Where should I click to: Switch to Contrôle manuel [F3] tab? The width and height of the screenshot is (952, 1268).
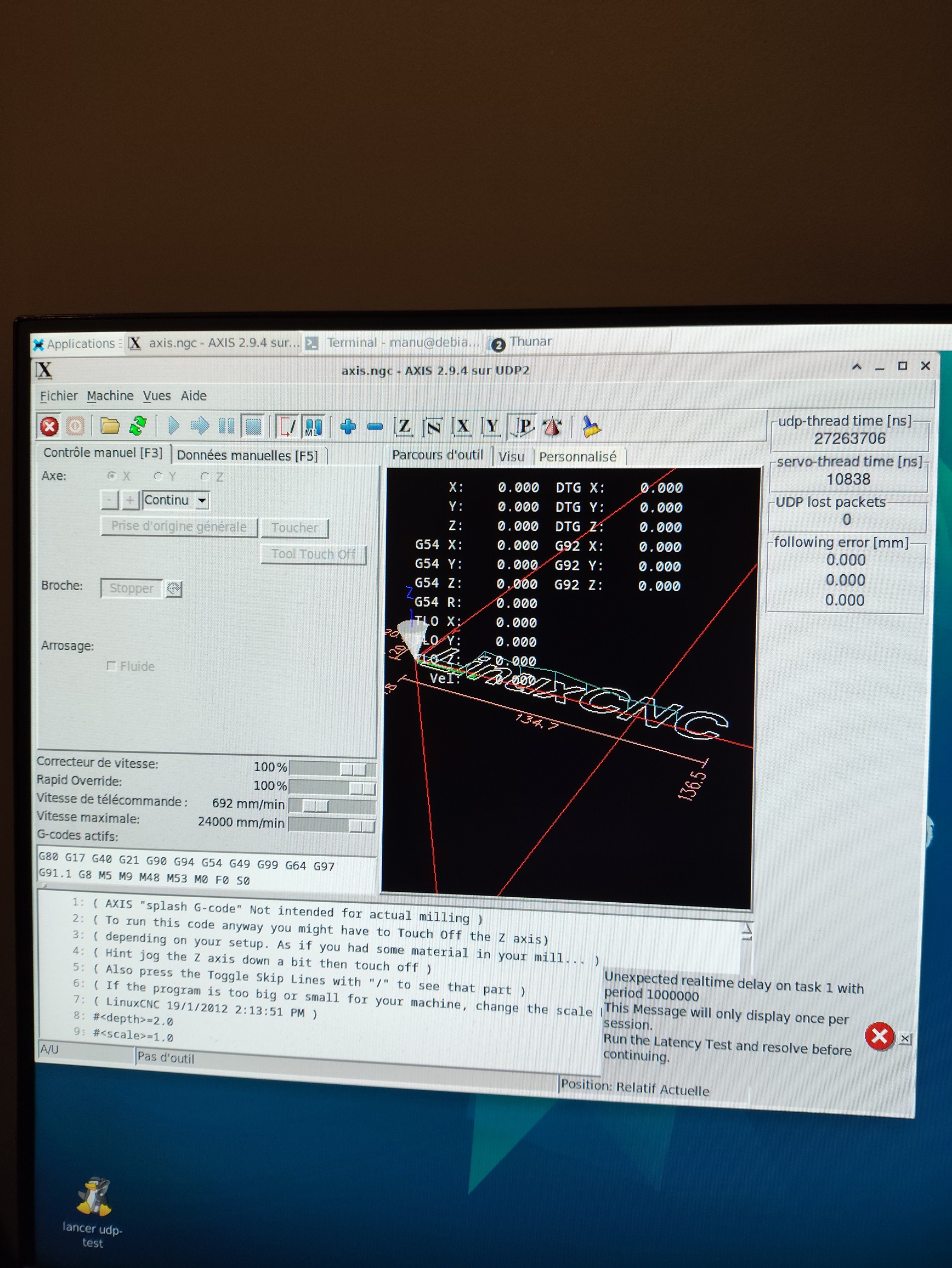pyautogui.click(x=103, y=452)
